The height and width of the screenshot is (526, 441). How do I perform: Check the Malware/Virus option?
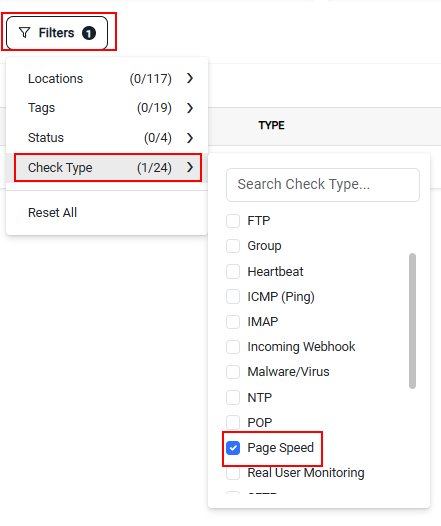pyautogui.click(x=233, y=372)
